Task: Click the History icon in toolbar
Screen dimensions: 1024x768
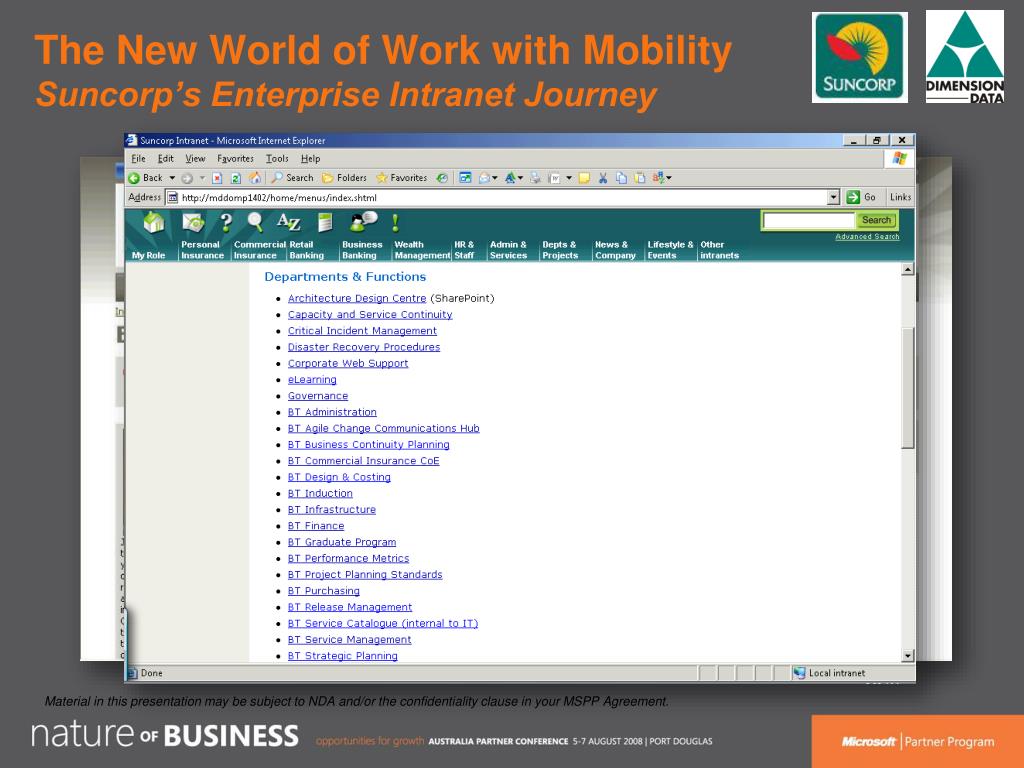Action: tap(442, 178)
